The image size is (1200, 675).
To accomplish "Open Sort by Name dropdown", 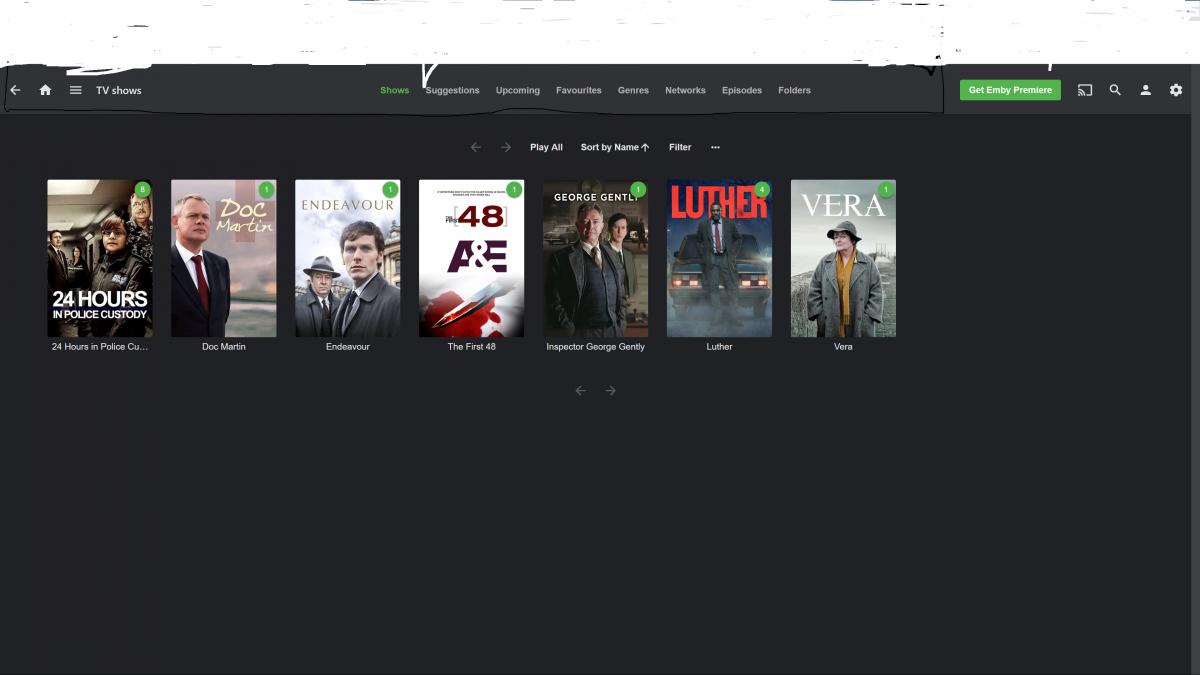I will coord(615,147).
